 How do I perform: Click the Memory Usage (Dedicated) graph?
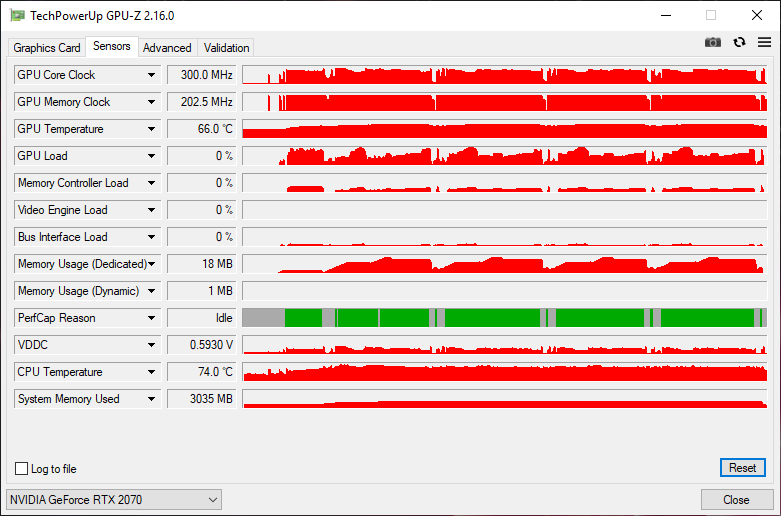tap(505, 264)
